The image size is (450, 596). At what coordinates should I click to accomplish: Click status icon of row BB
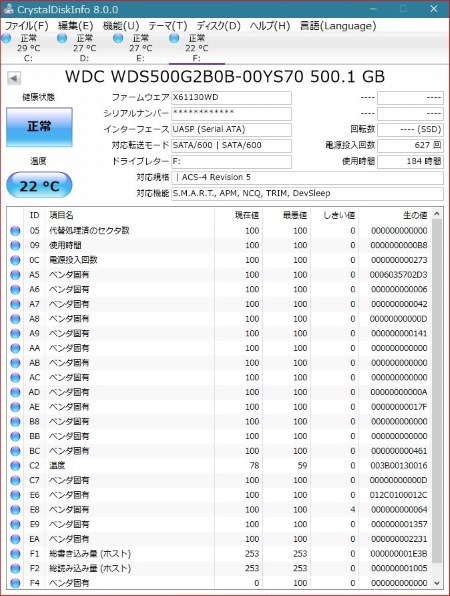click(x=15, y=436)
